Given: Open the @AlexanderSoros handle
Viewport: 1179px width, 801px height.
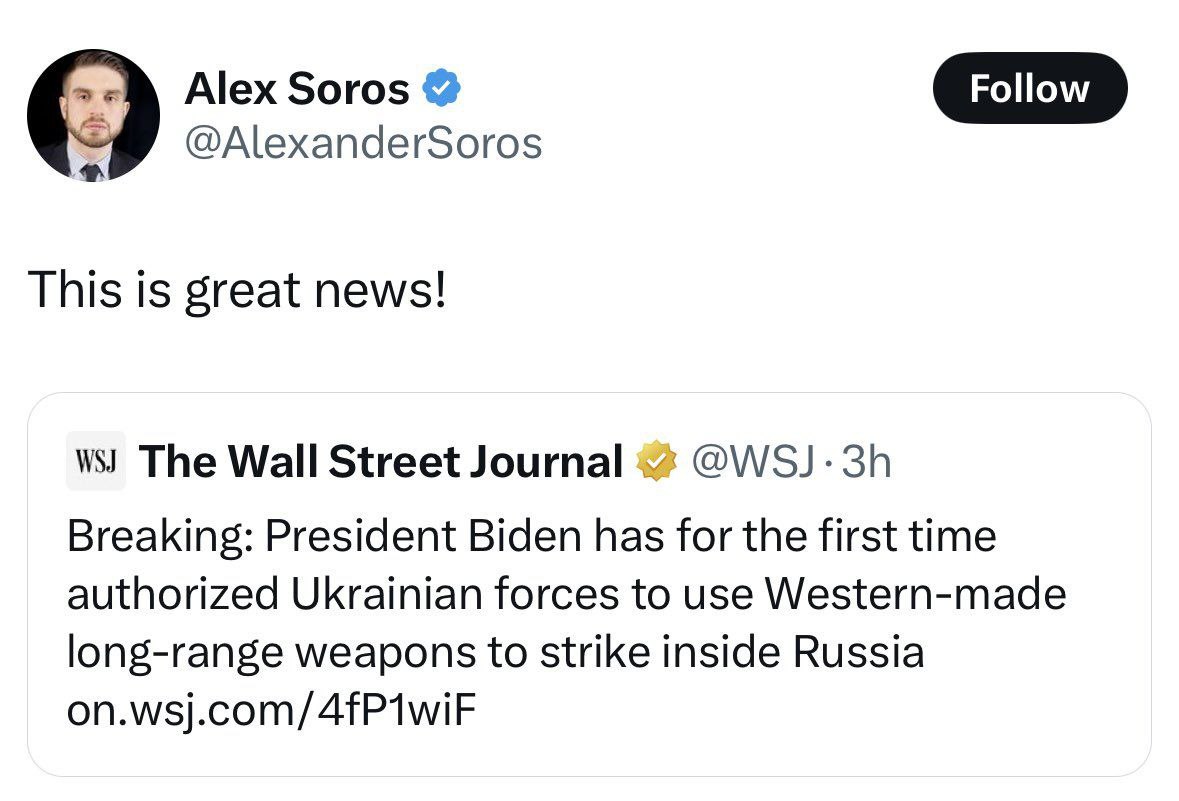Looking at the screenshot, I should [x=363, y=143].
